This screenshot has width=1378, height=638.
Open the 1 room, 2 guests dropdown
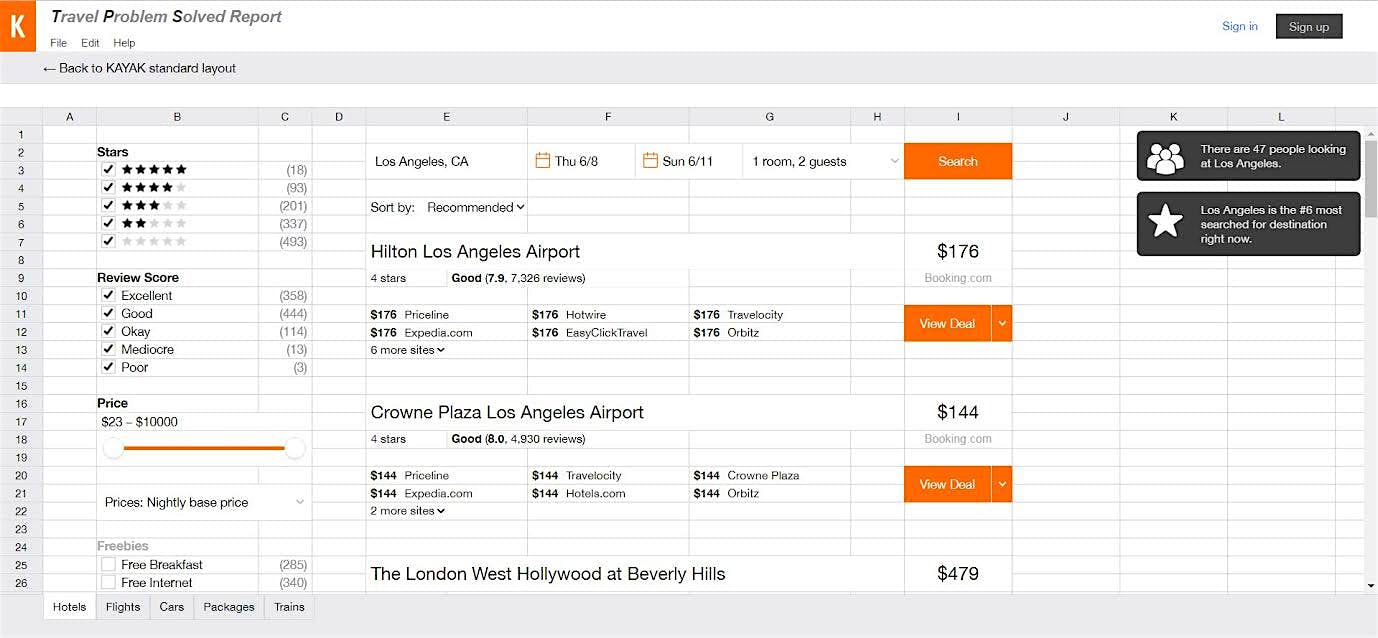pos(822,162)
